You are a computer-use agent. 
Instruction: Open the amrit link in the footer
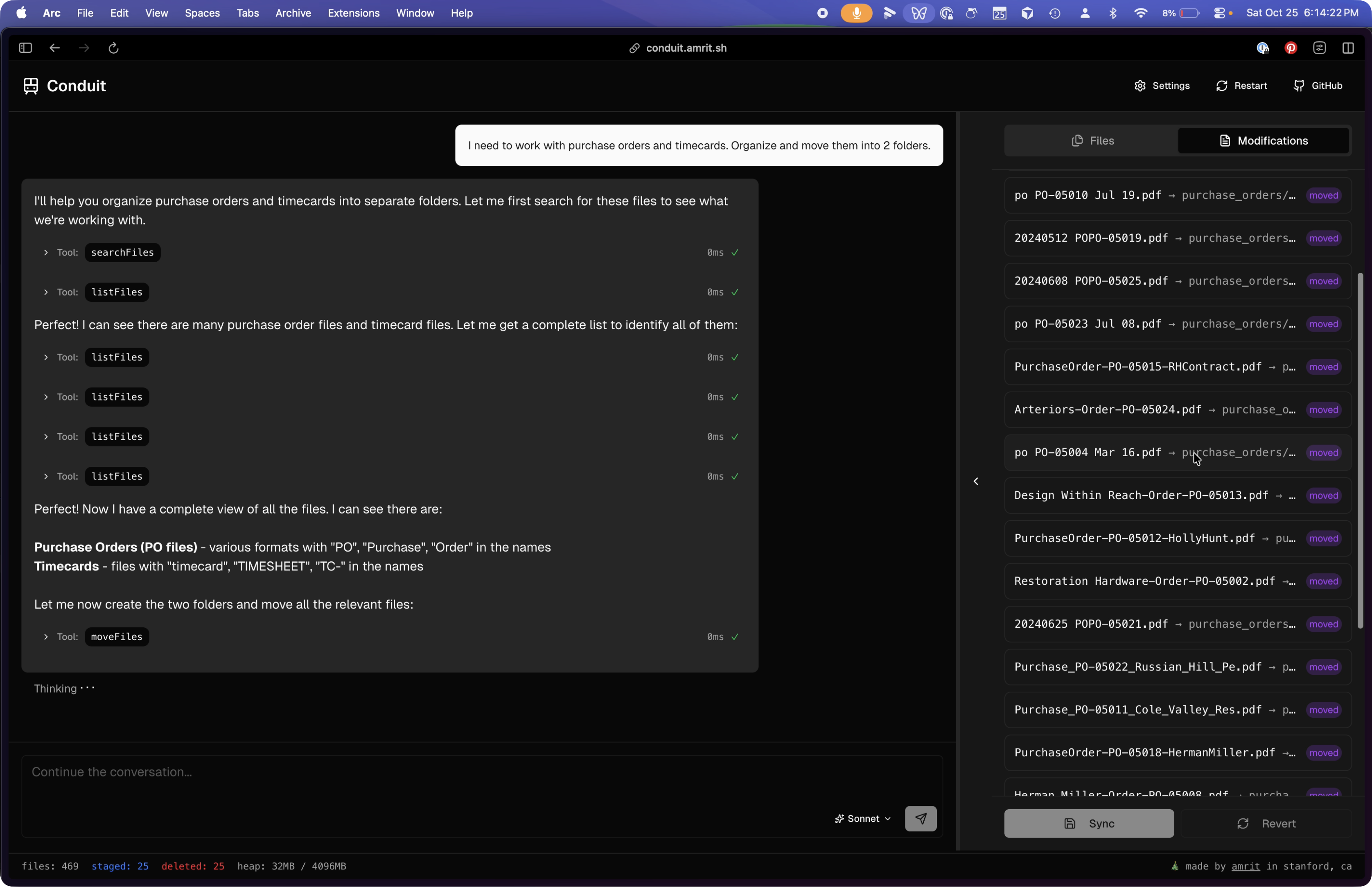(x=1246, y=866)
